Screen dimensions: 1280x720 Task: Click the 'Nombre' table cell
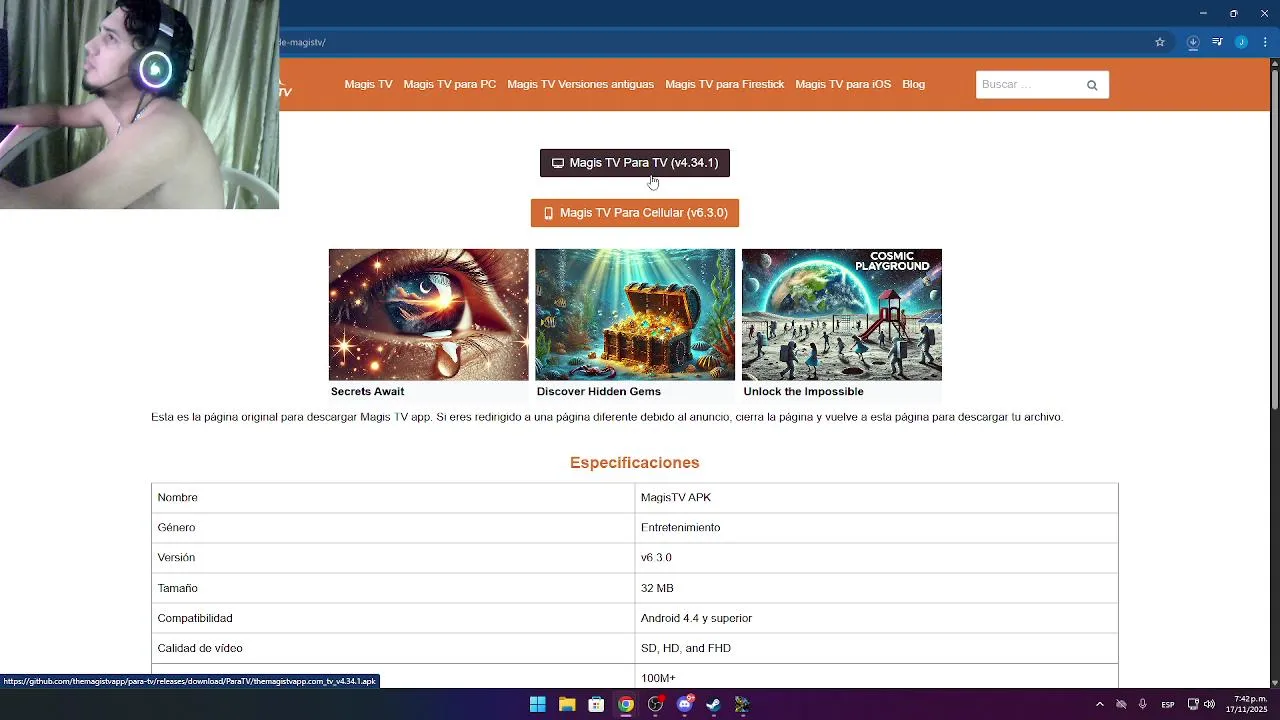(393, 497)
